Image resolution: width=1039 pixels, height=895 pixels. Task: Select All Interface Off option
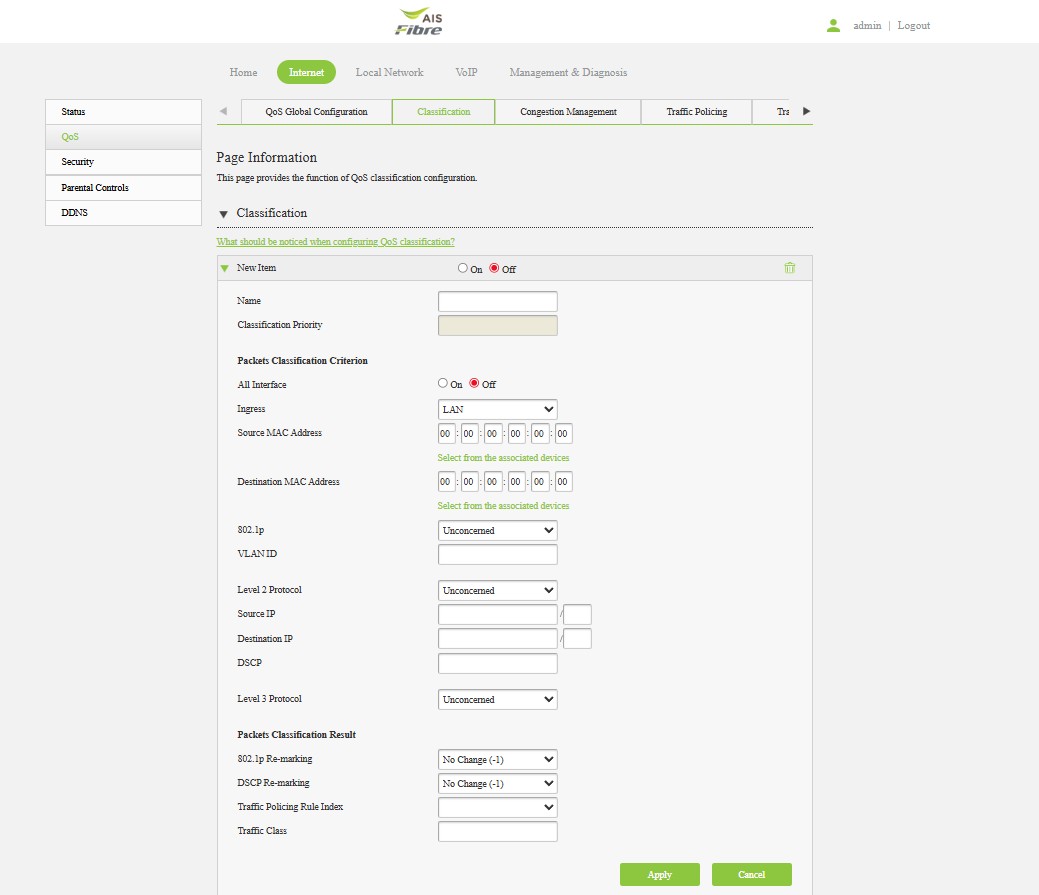(x=474, y=383)
